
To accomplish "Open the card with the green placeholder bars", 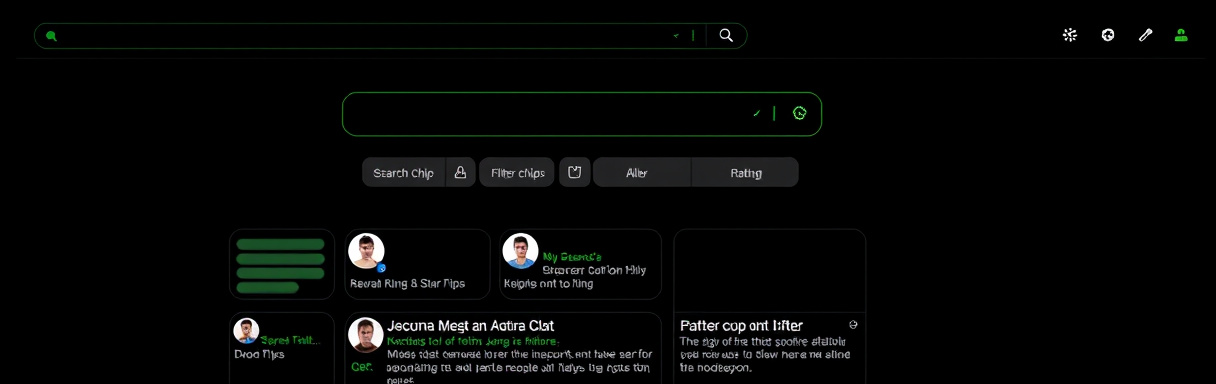I will click(x=282, y=264).
